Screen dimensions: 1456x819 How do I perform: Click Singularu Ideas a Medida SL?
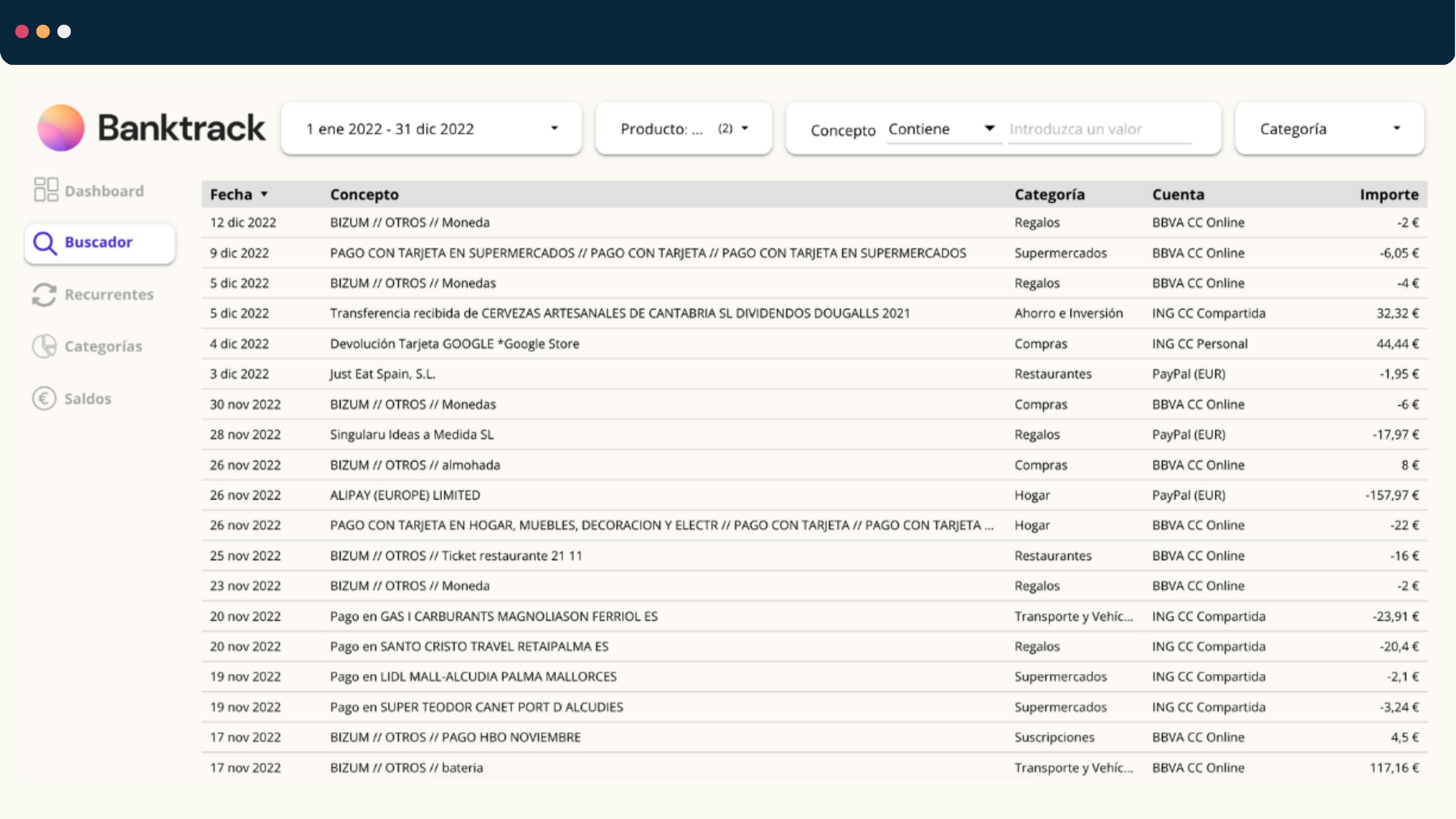[x=411, y=435]
